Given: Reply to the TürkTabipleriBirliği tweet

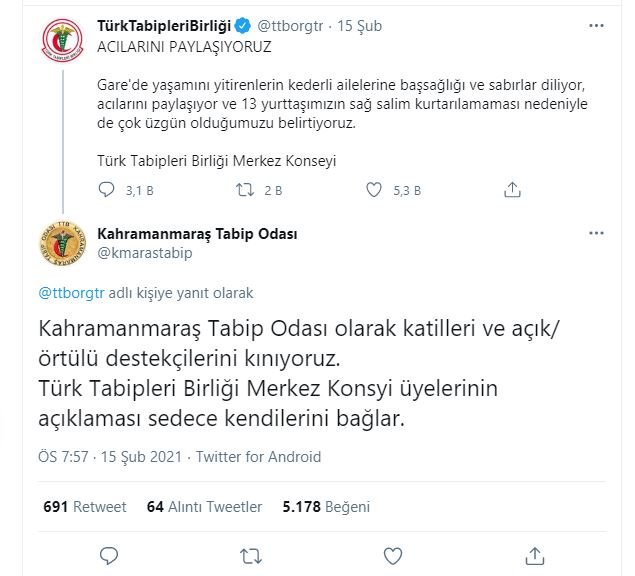Looking at the screenshot, I should [x=108, y=189].
